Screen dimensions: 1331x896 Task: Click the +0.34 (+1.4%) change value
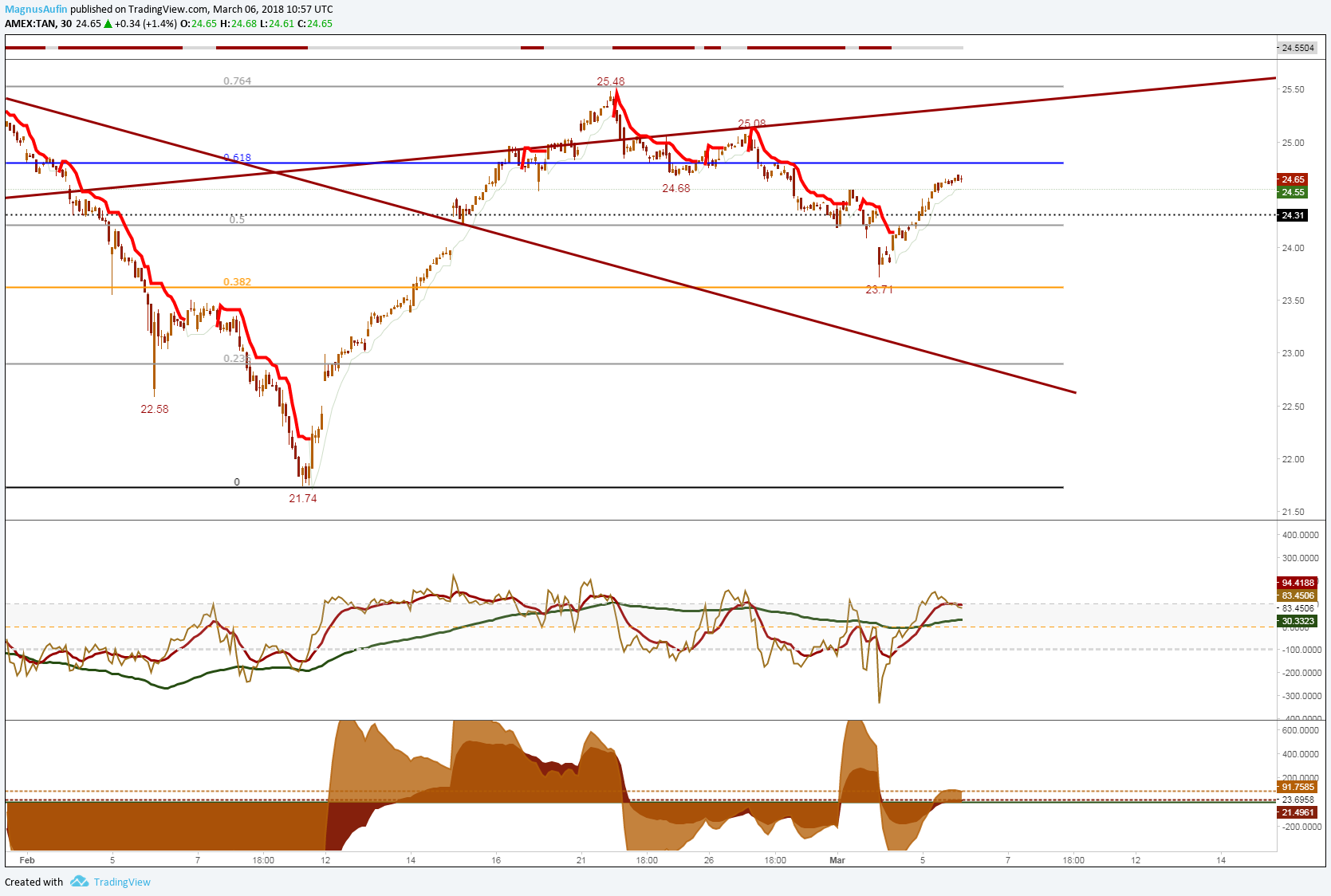(x=145, y=24)
